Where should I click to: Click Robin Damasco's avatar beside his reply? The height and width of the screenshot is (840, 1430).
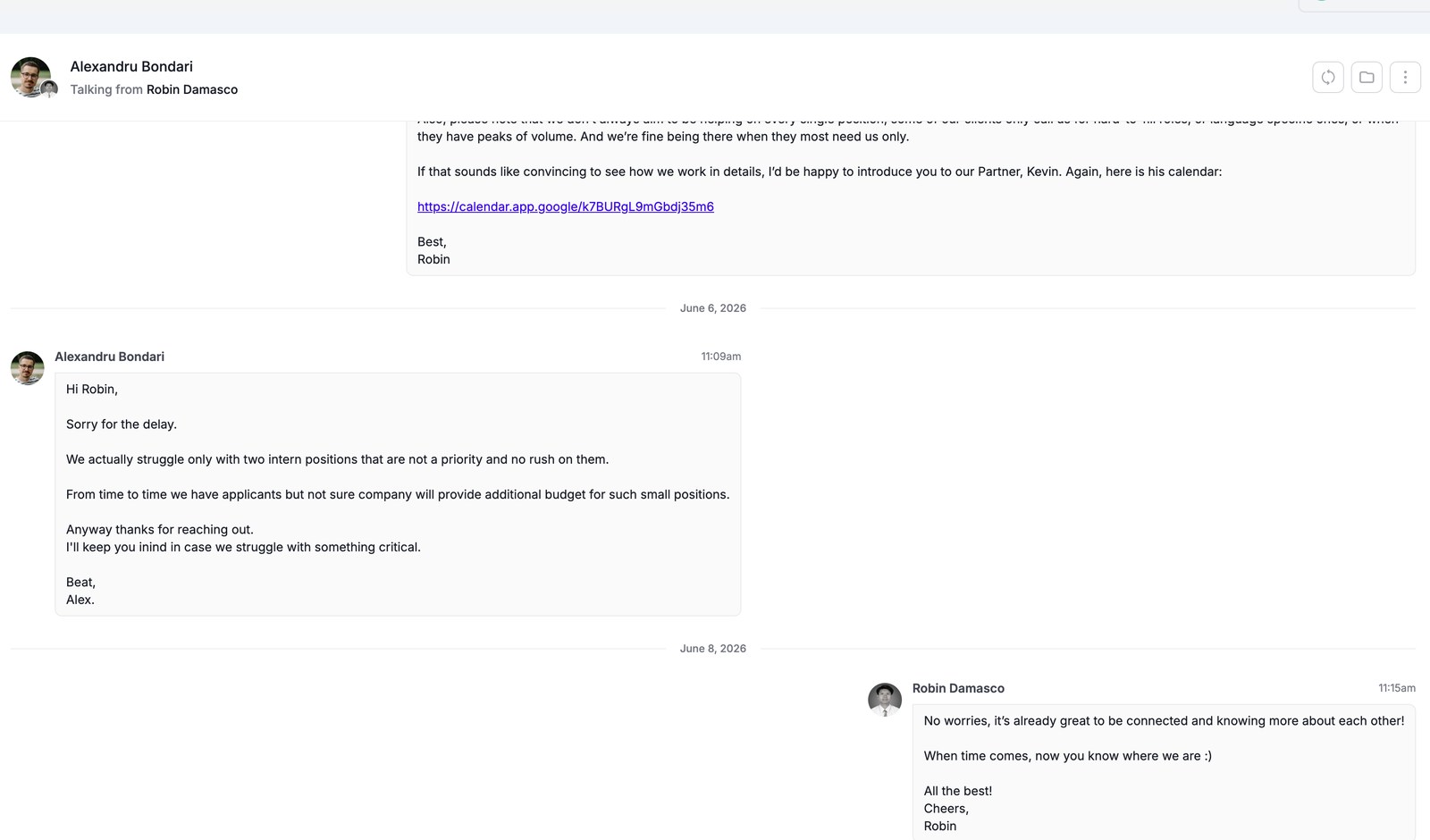tap(885, 700)
